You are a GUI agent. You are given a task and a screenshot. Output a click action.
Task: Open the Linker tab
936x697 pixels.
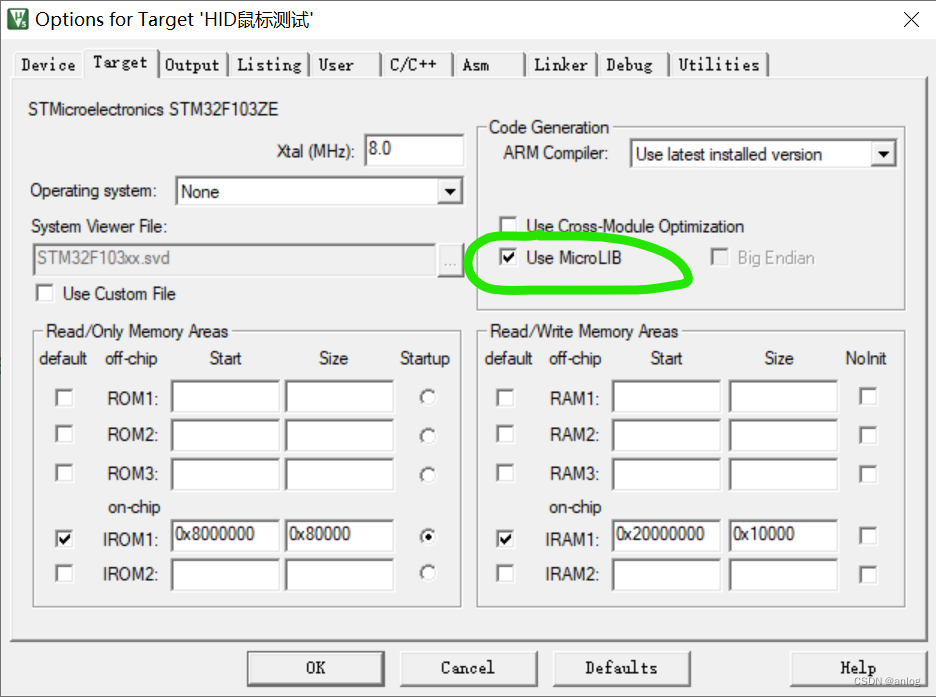click(x=561, y=64)
